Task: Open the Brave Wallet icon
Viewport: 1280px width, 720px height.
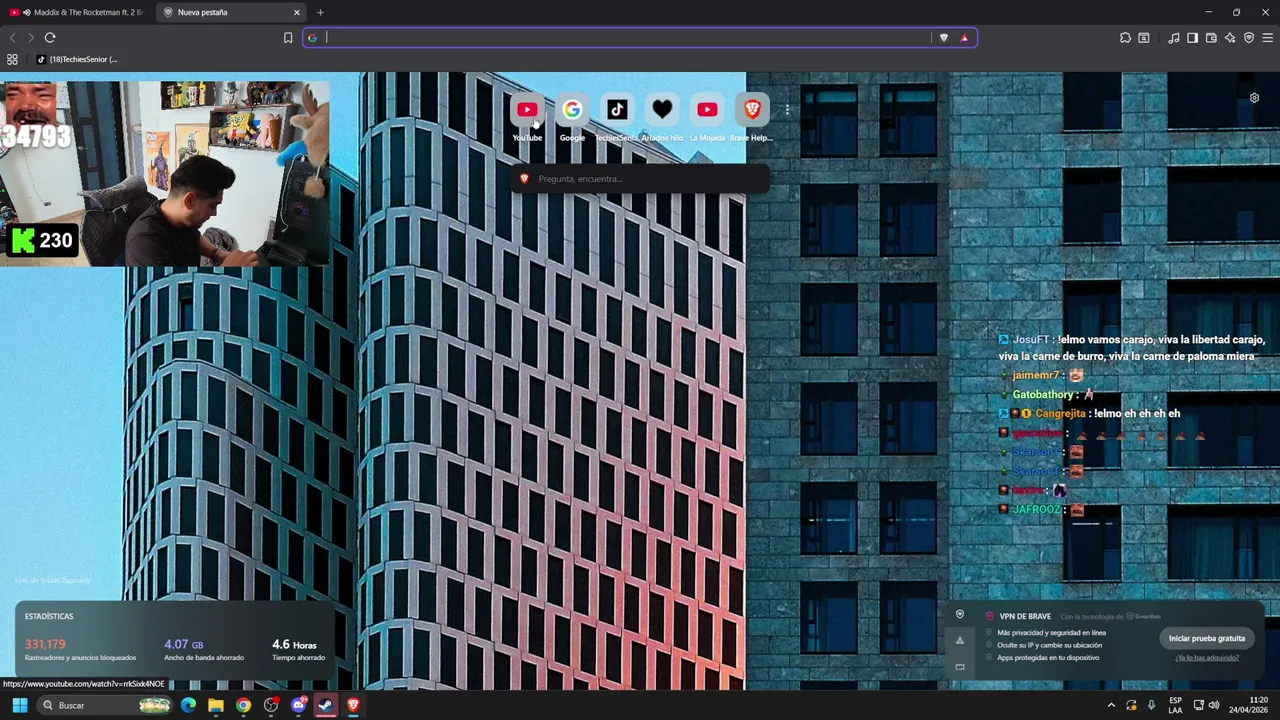Action: pyautogui.click(x=1211, y=38)
